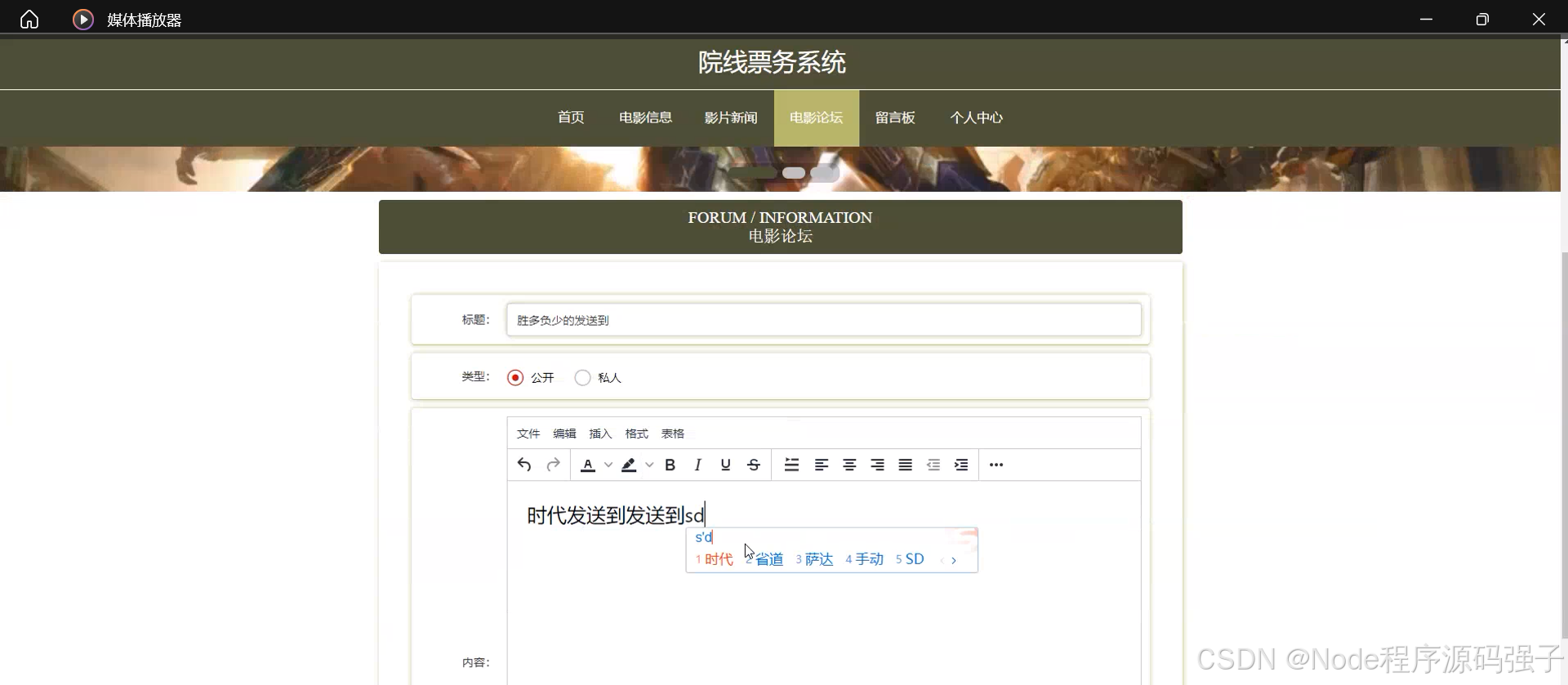Select the 私人 radio option
1568x685 pixels.
(582, 378)
